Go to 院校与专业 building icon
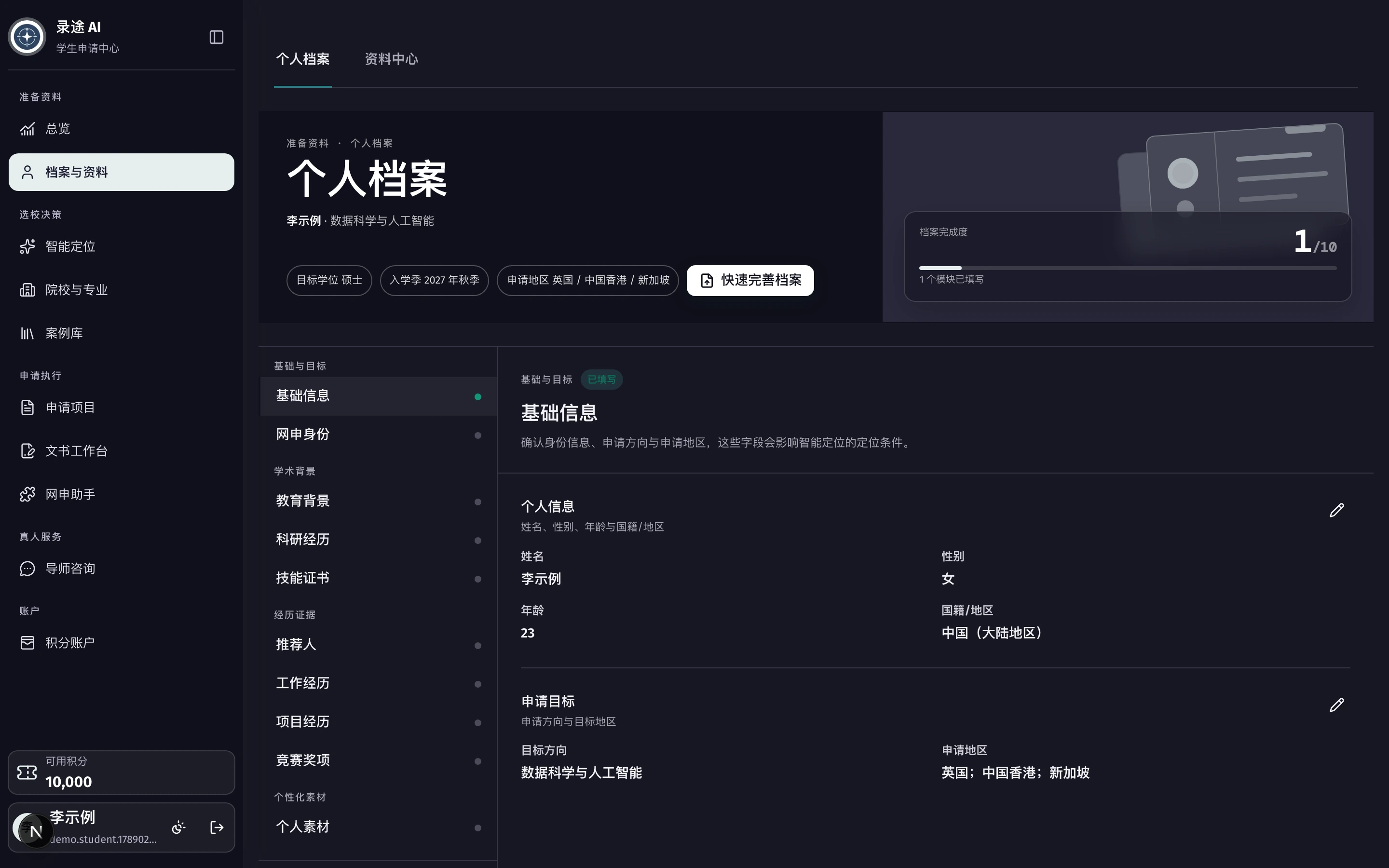 (121, 290)
